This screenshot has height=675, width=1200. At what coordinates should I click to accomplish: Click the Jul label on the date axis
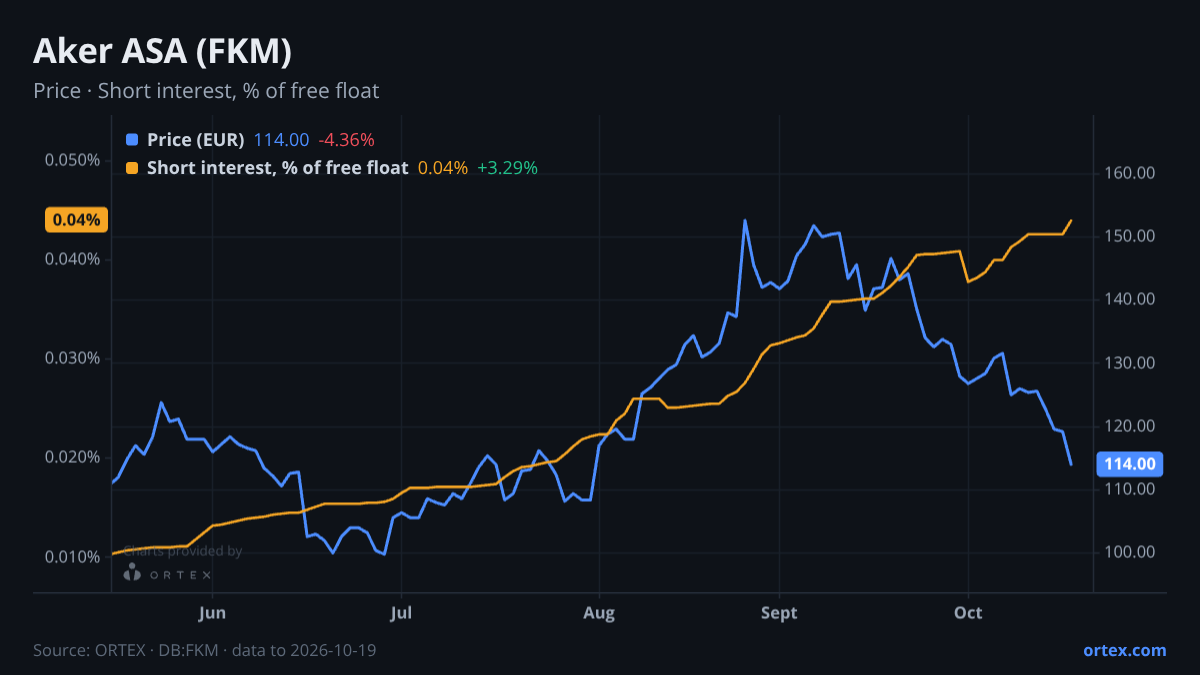[401, 613]
